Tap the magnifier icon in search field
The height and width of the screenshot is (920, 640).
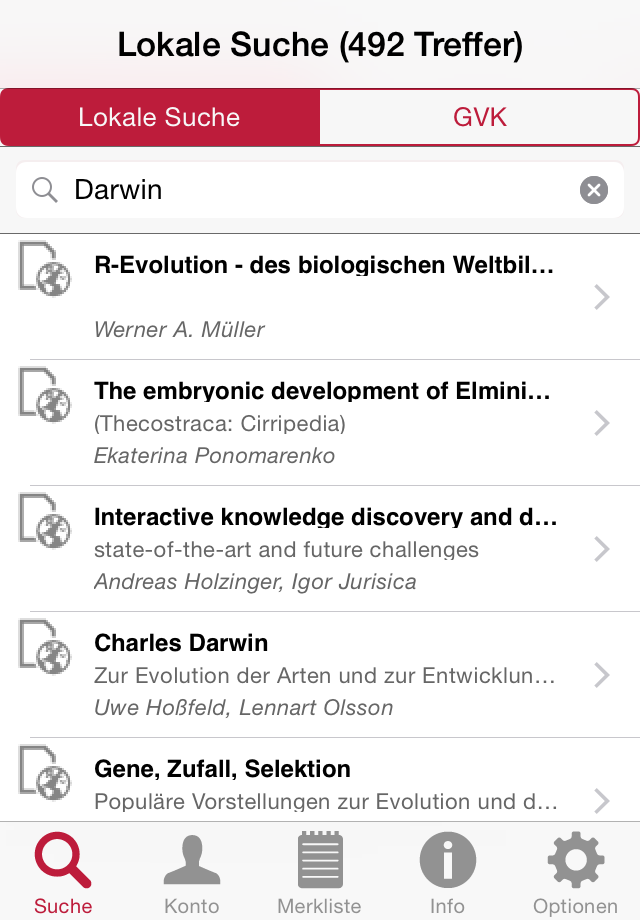(44, 190)
